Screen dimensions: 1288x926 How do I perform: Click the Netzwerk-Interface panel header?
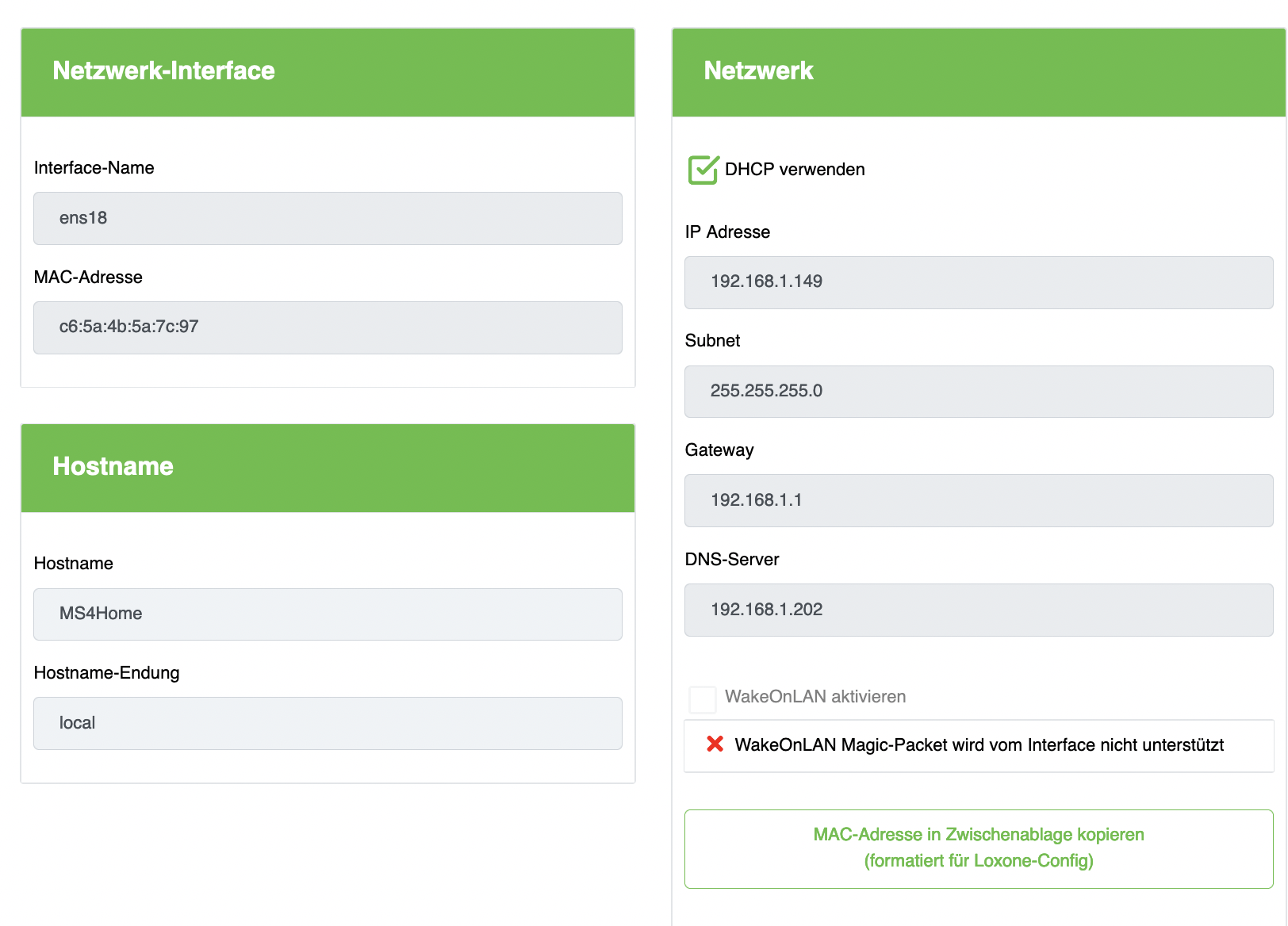click(328, 72)
